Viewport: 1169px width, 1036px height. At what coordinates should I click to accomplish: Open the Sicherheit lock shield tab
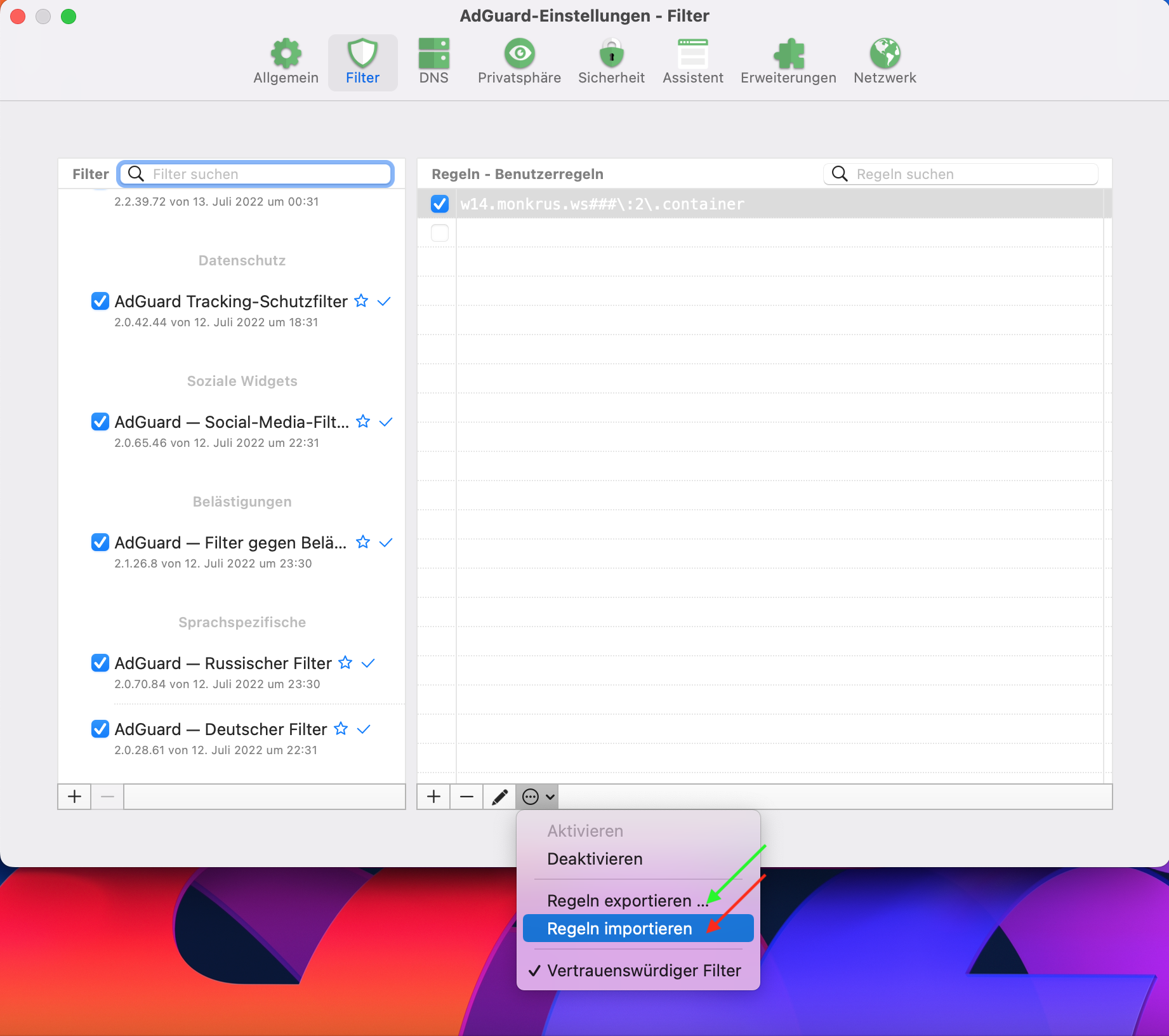(x=611, y=62)
